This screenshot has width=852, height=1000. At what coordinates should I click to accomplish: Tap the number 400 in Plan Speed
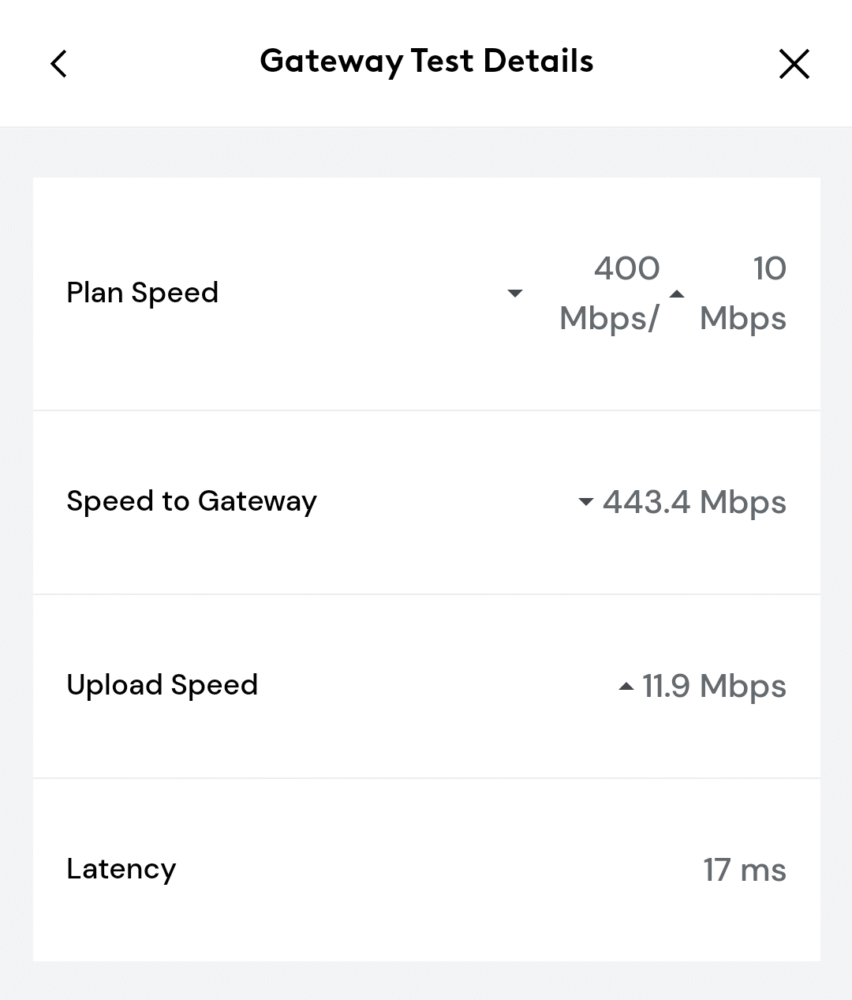coord(627,268)
